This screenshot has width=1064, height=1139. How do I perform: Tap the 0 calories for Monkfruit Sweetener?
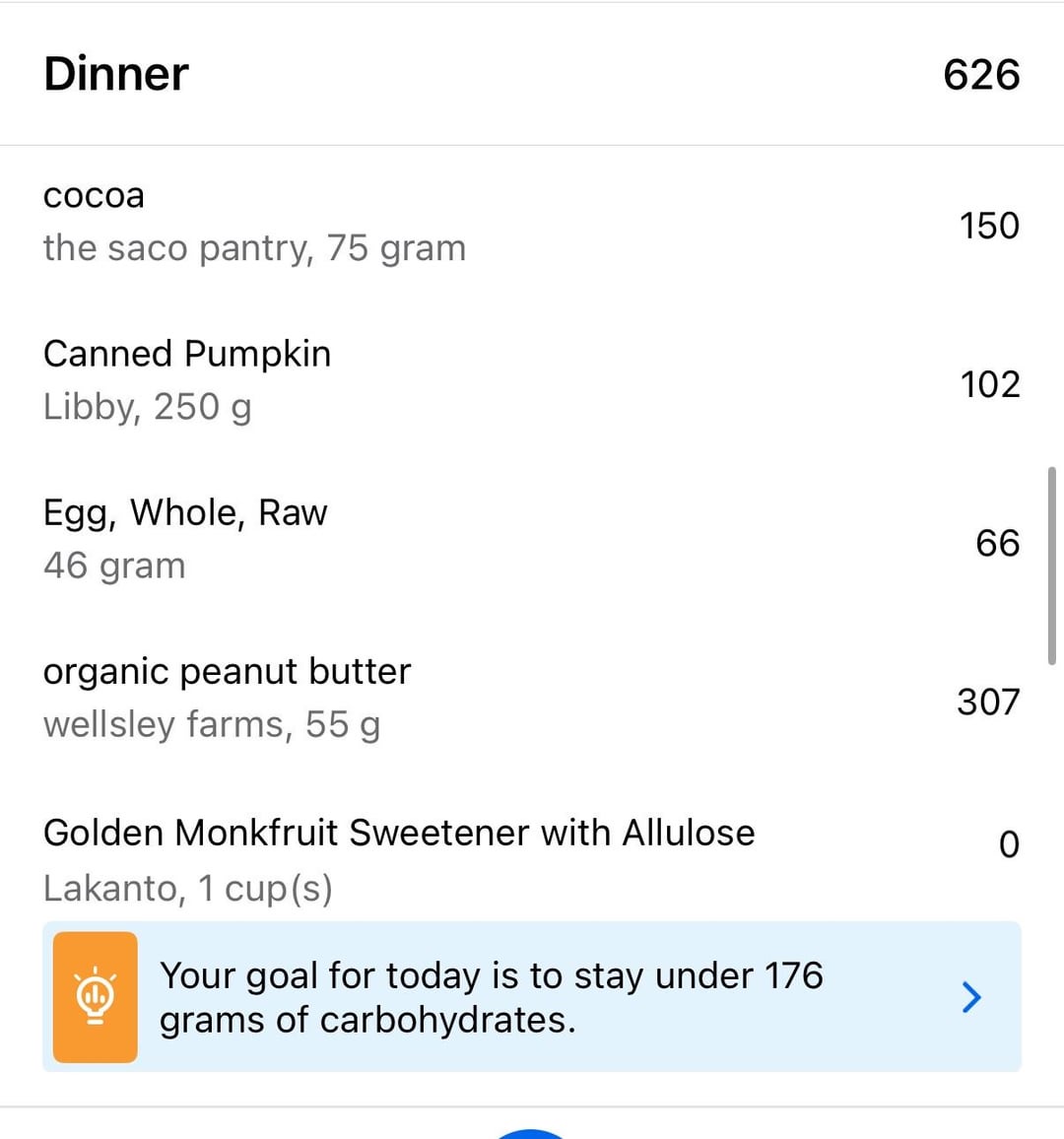click(1009, 845)
